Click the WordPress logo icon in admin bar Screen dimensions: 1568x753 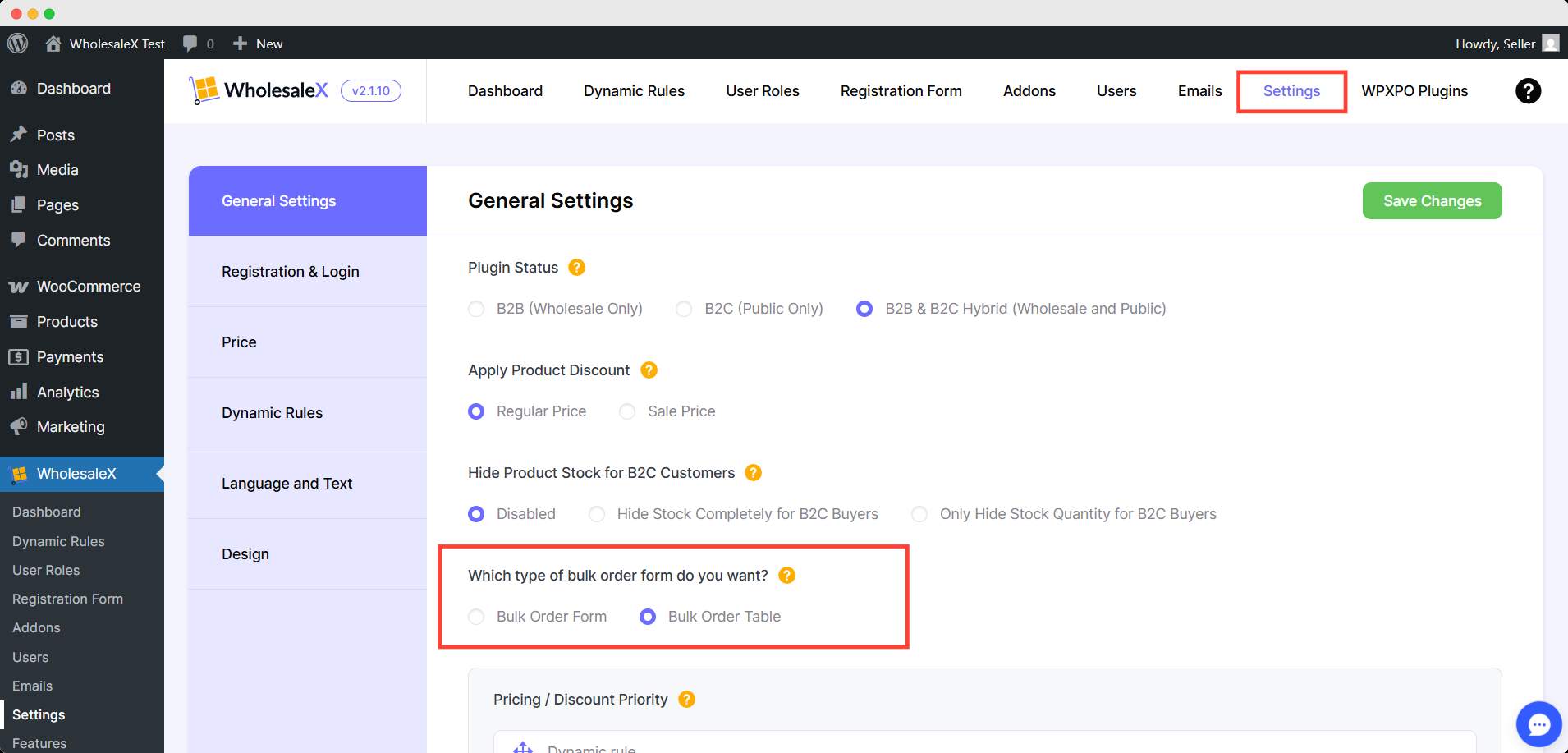coord(17,44)
